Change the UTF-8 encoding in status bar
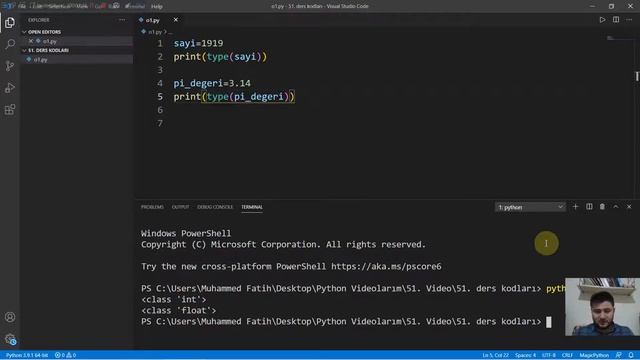Image resolution: width=640 pixels, height=360 pixels. click(x=549, y=355)
